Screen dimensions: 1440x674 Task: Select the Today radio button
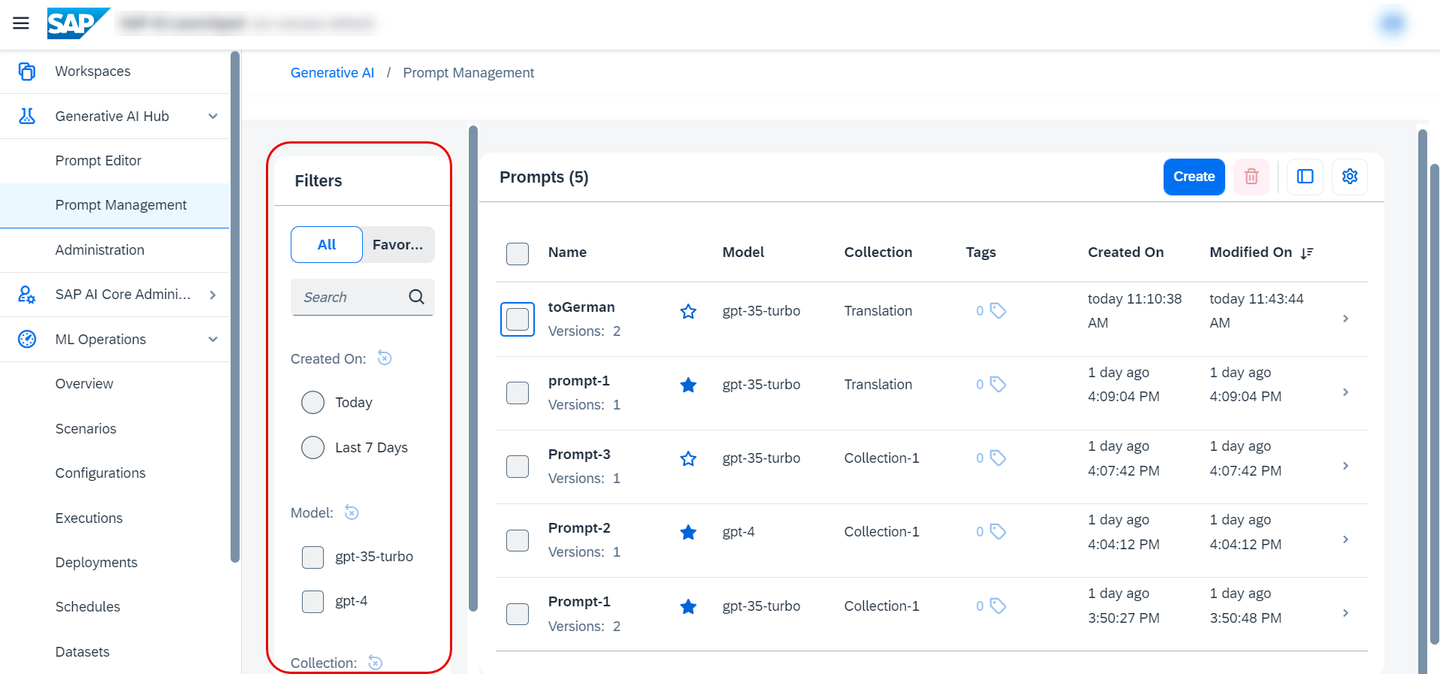tap(313, 402)
